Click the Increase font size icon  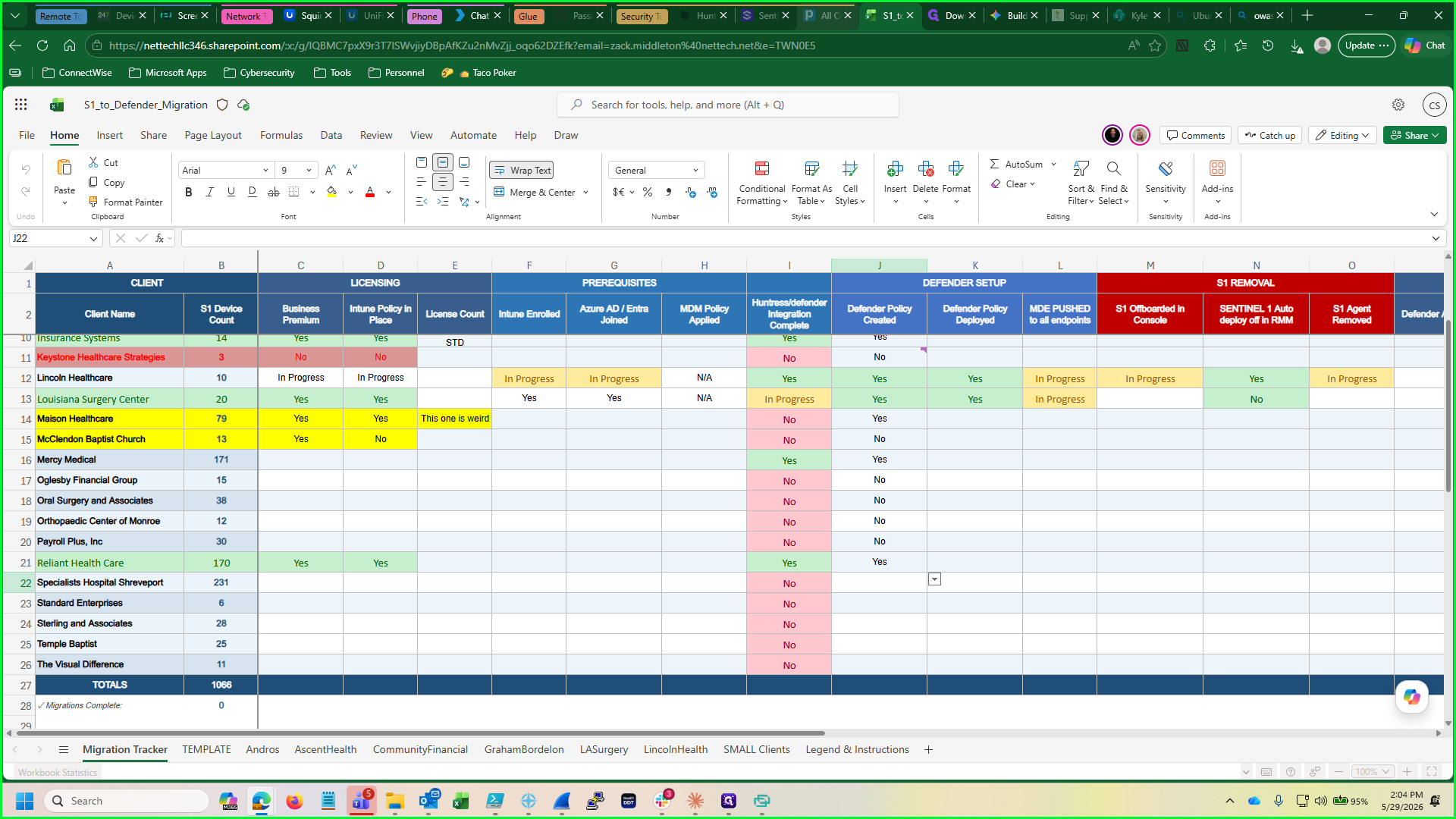(x=330, y=170)
